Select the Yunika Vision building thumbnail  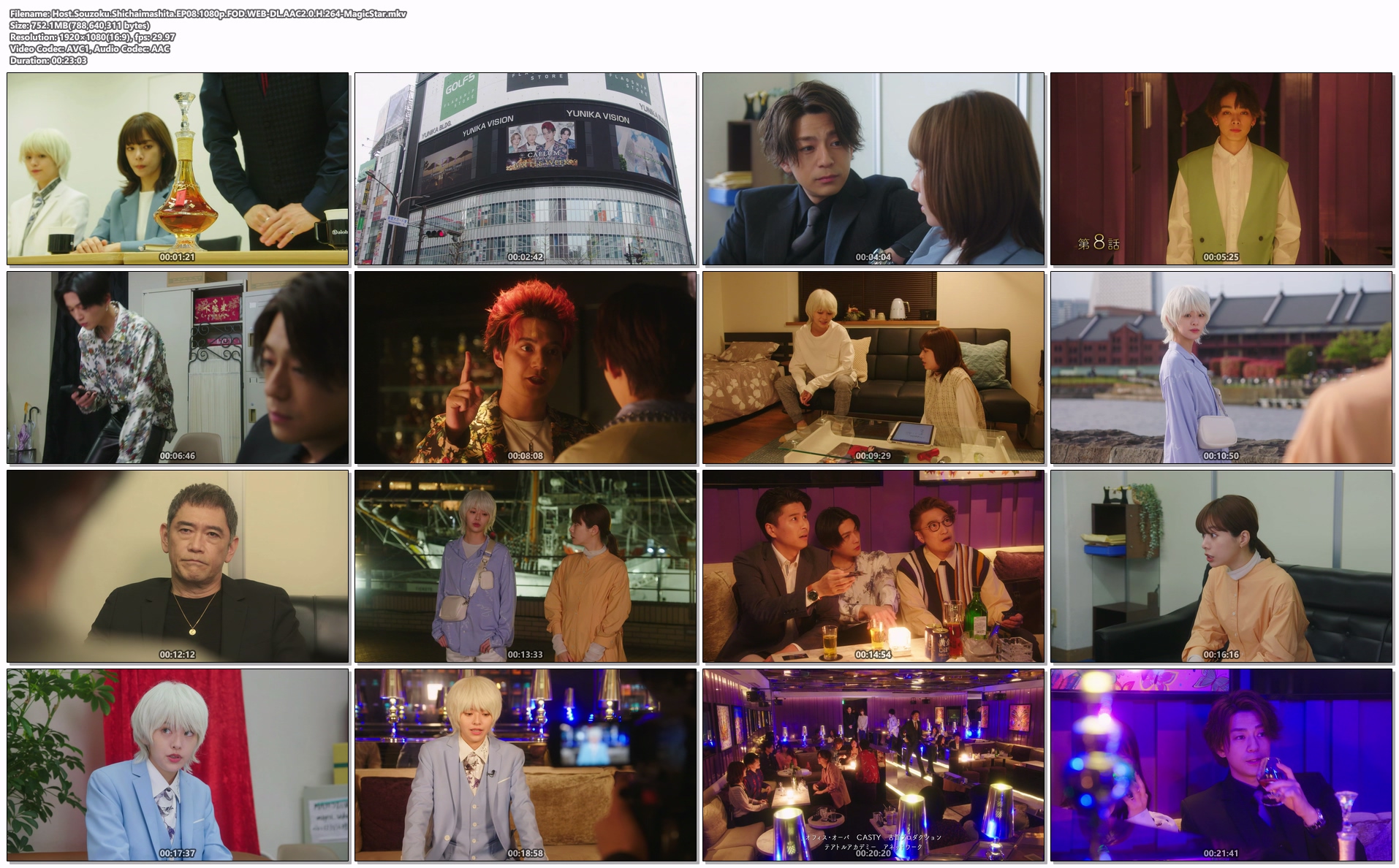[x=526, y=169]
